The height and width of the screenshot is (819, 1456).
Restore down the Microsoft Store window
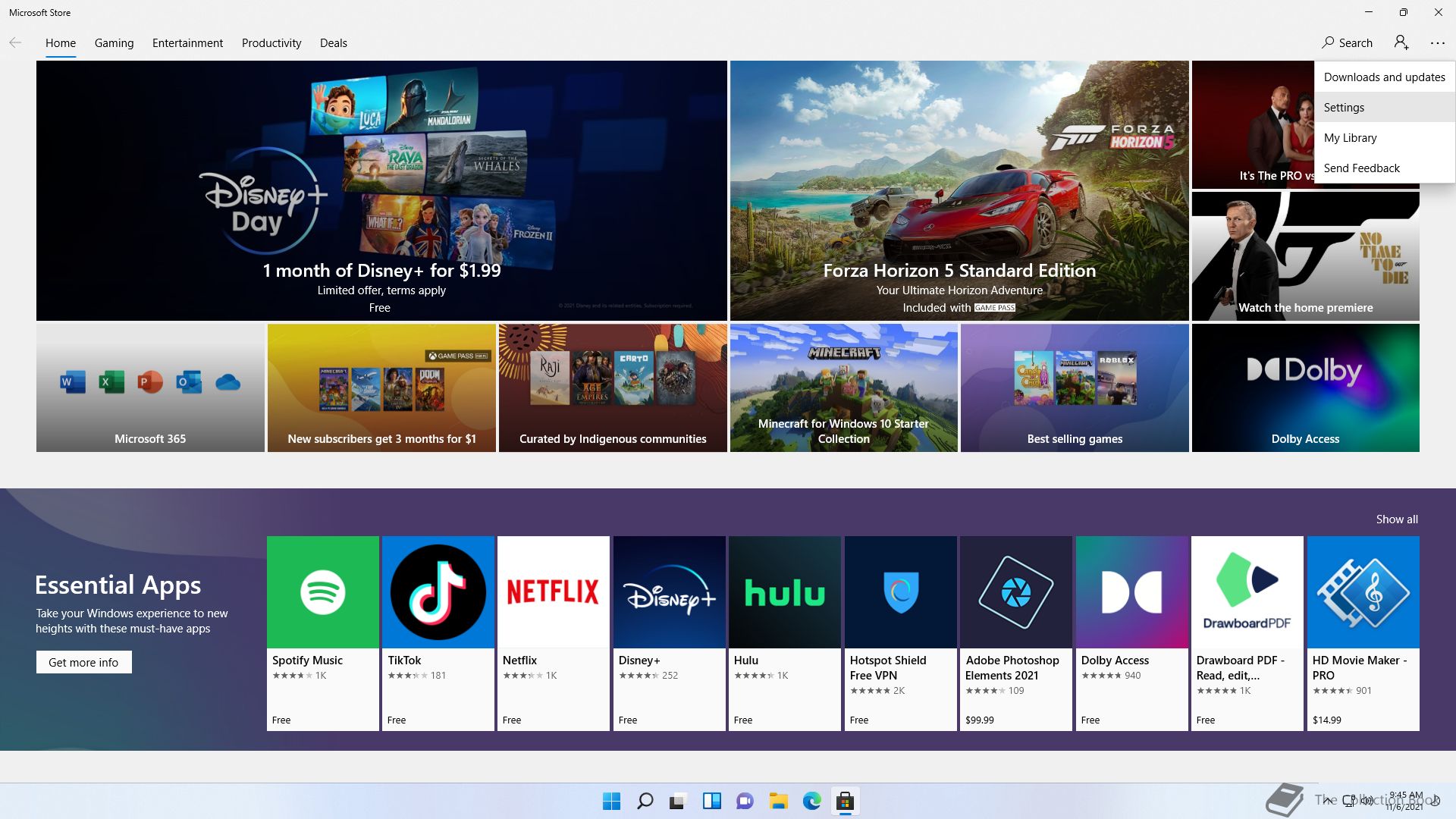(x=1404, y=12)
